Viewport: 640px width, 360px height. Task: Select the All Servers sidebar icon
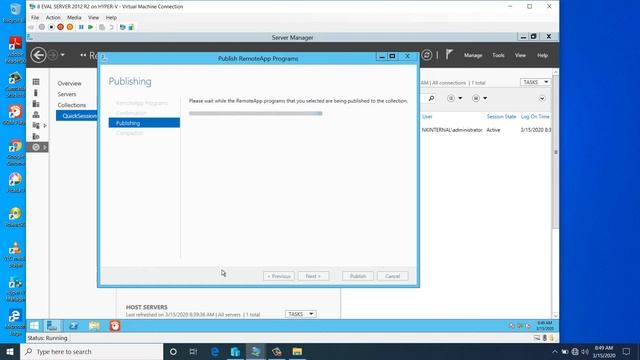36,104
